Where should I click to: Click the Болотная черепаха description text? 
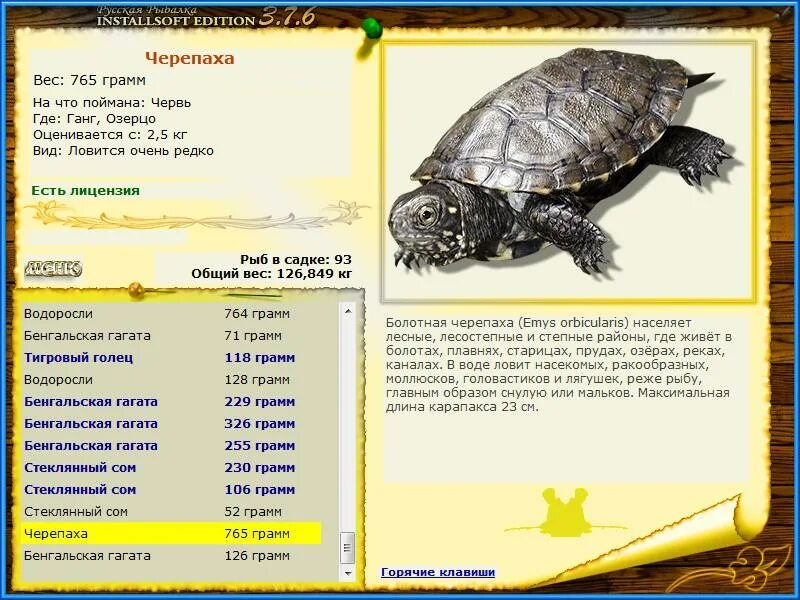559,365
